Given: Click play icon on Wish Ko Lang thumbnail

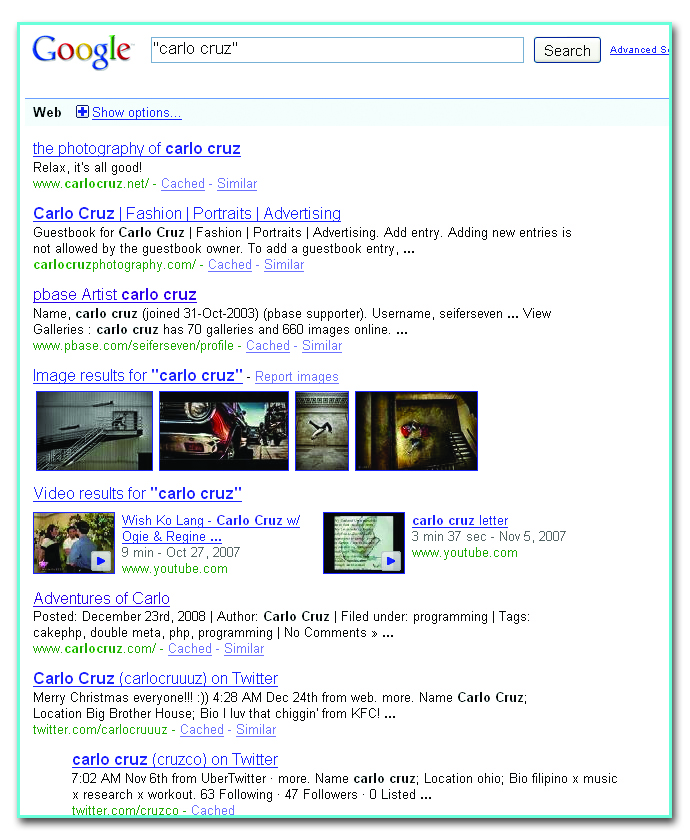Looking at the screenshot, I should click(101, 561).
